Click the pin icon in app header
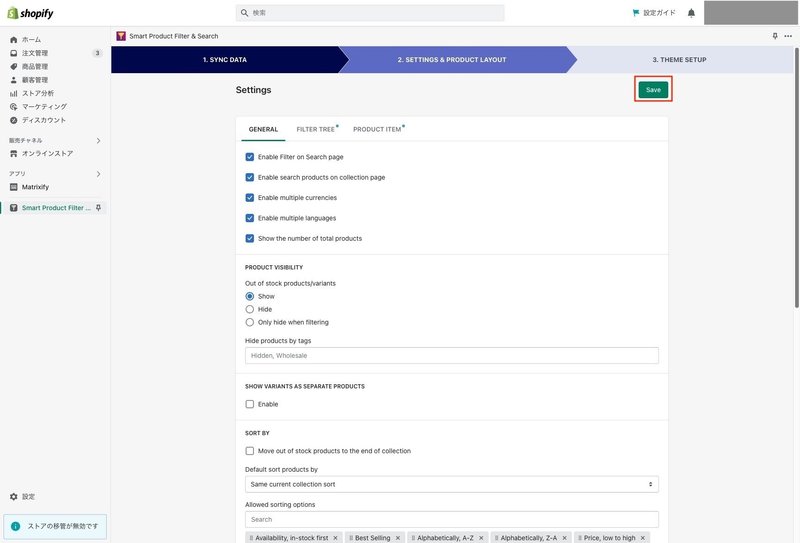800x543 pixels. pos(775,36)
